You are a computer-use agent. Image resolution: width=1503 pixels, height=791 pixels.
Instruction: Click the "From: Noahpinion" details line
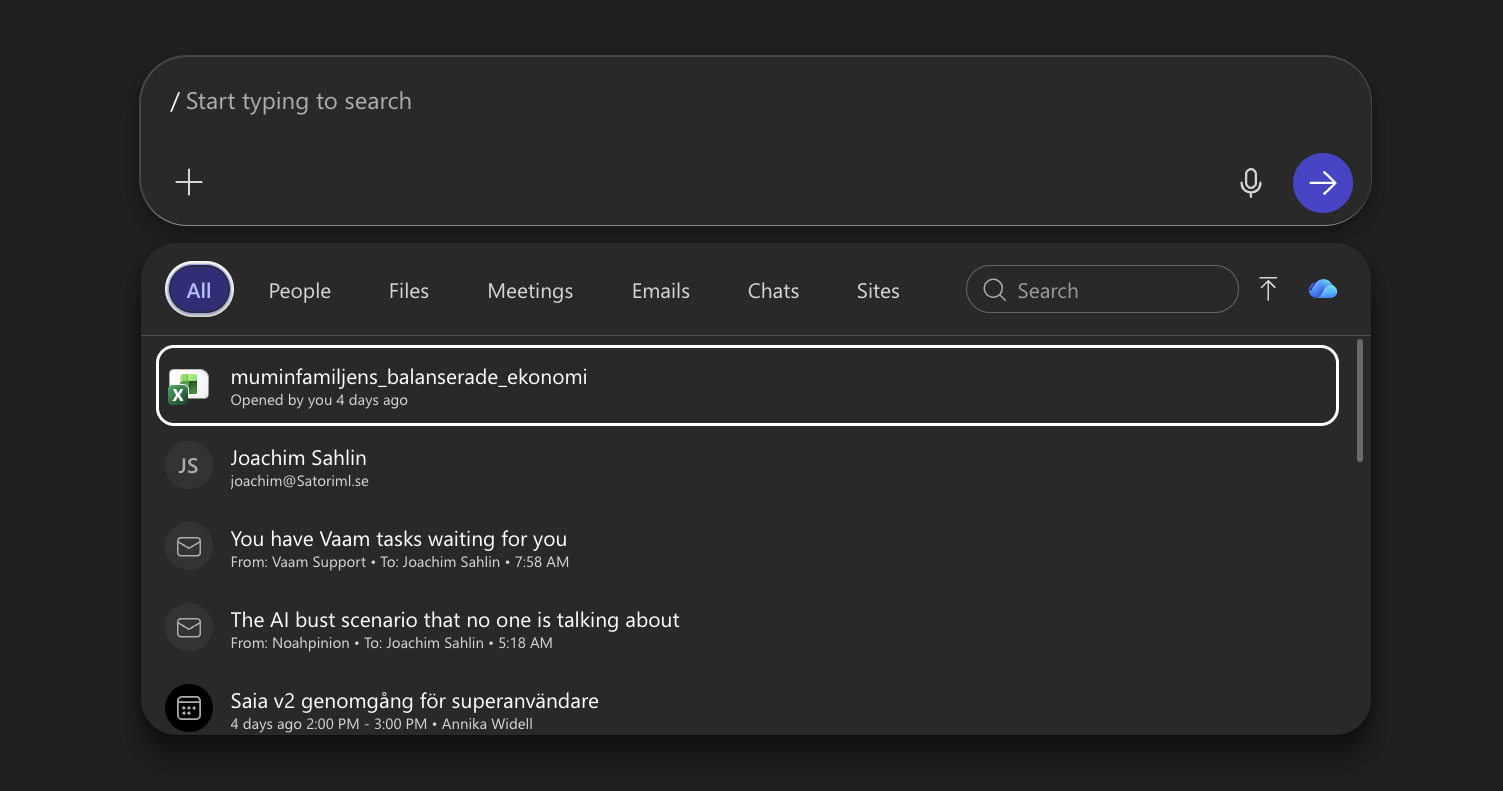(x=391, y=643)
